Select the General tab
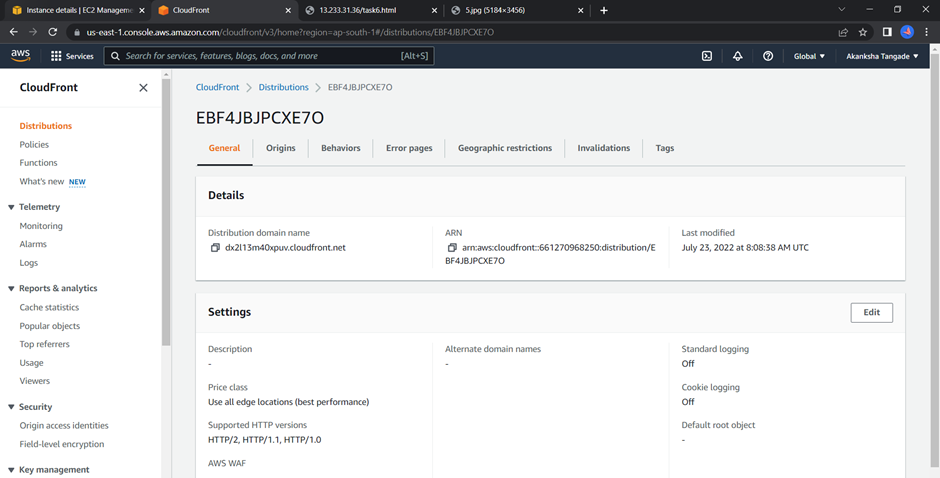 click(x=224, y=148)
